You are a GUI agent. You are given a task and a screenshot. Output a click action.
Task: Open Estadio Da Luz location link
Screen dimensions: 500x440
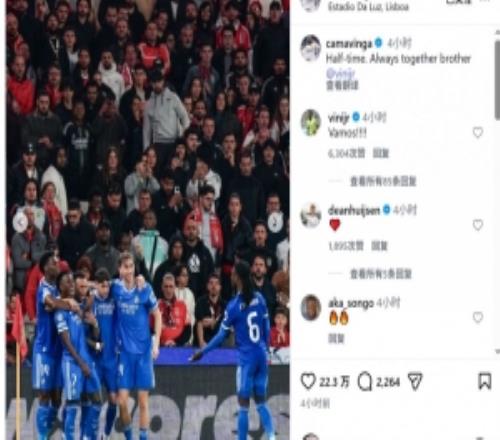(368, 7)
